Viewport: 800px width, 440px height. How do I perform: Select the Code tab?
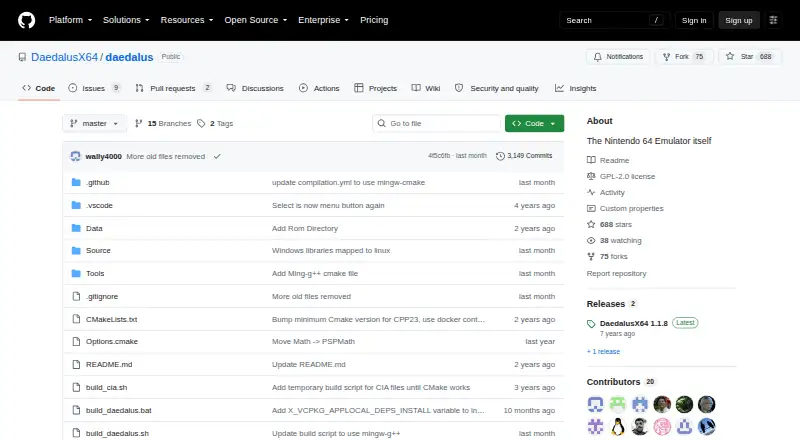(x=39, y=88)
